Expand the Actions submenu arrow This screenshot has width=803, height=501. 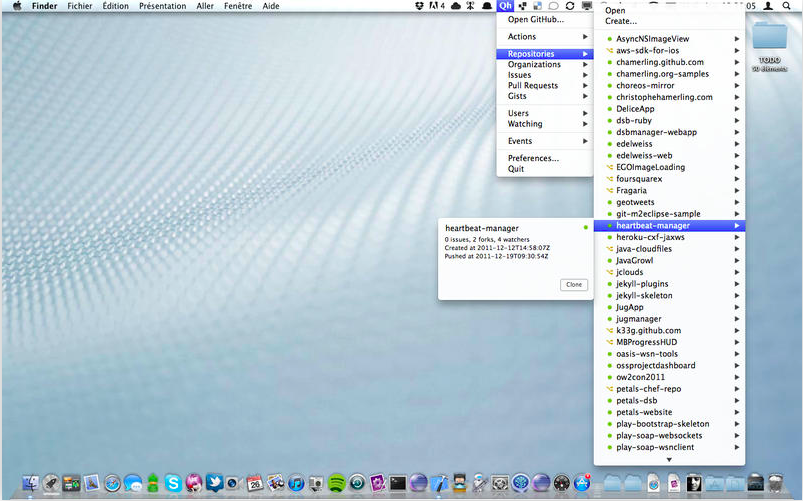(x=585, y=37)
